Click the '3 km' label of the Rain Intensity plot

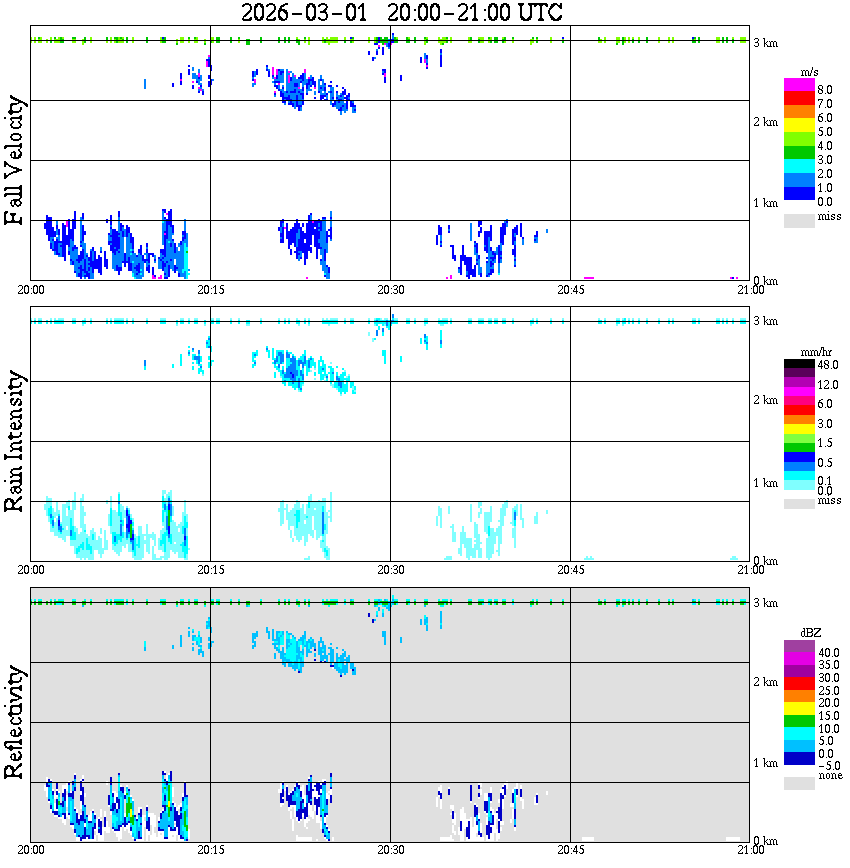coord(766,322)
